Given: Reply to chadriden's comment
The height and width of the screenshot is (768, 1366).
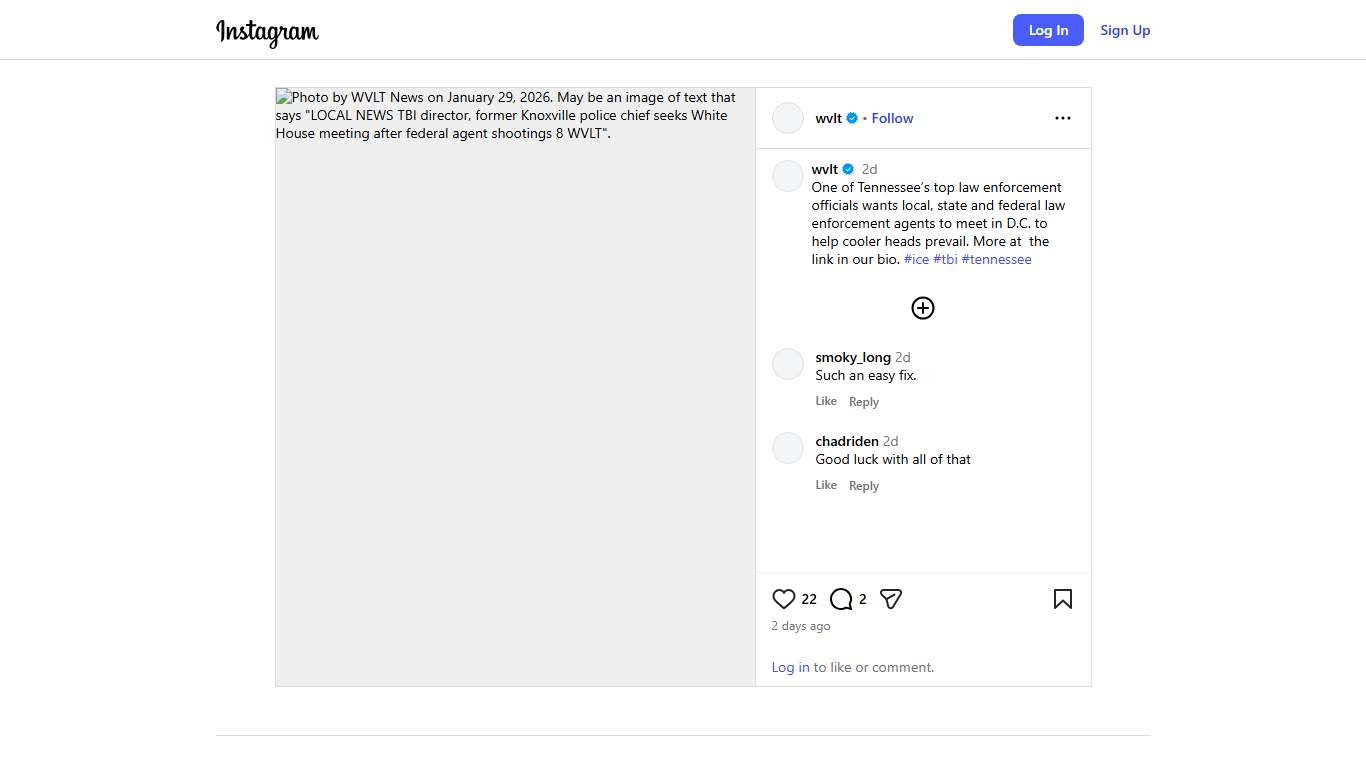Looking at the screenshot, I should [864, 486].
